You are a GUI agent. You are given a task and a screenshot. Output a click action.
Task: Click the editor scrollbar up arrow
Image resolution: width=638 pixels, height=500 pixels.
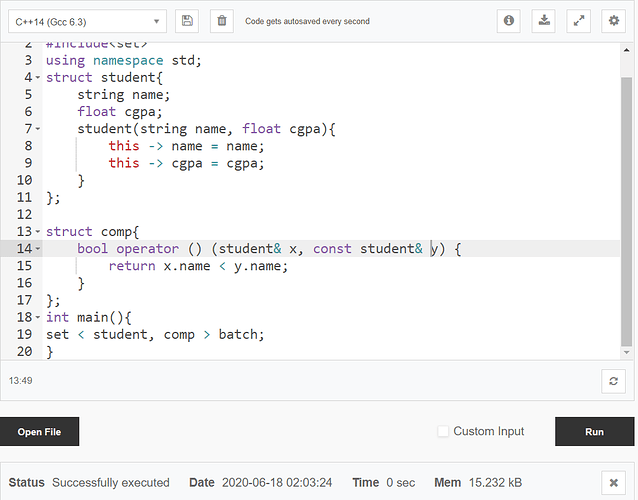point(627,50)
